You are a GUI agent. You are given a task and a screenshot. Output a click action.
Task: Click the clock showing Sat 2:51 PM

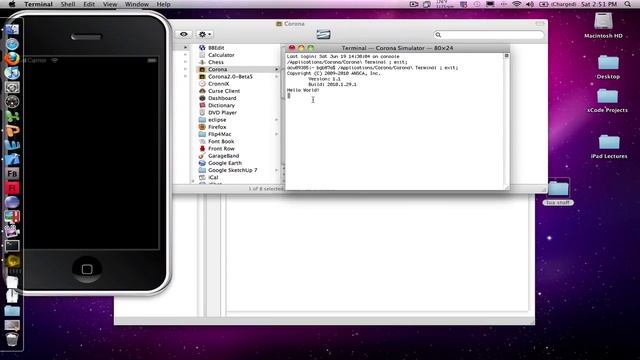(598, 4)
